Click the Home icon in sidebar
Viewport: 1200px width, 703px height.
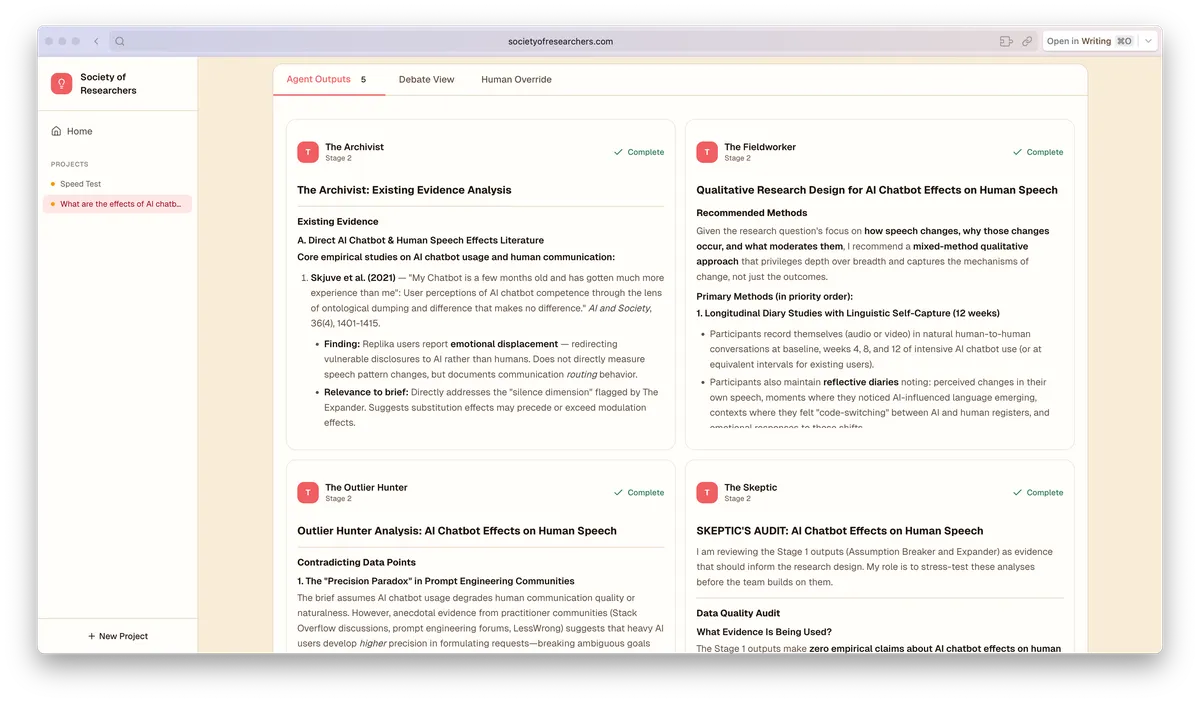coord(56,131)
